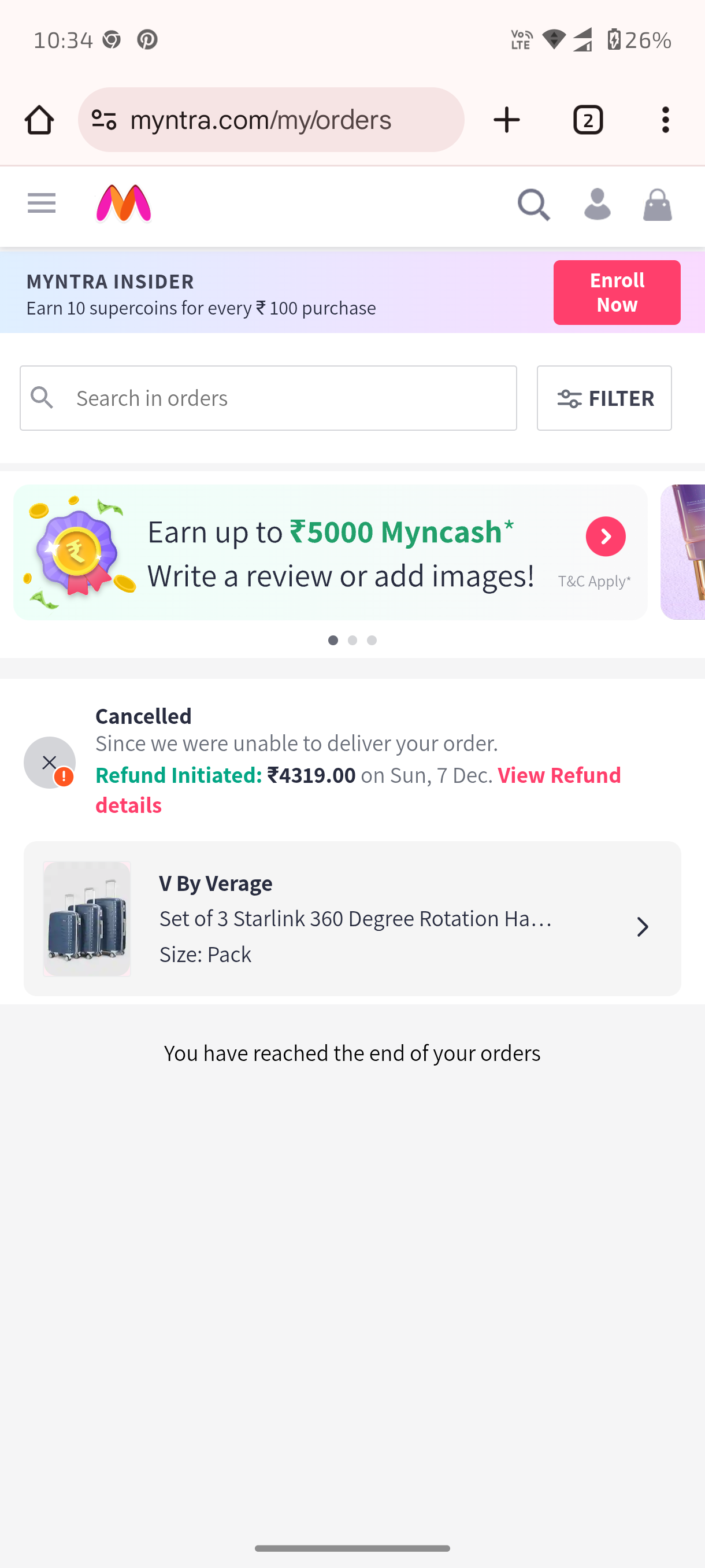Expand the V By Verage order chevron
705x1568 pixels.
point(643,927)
